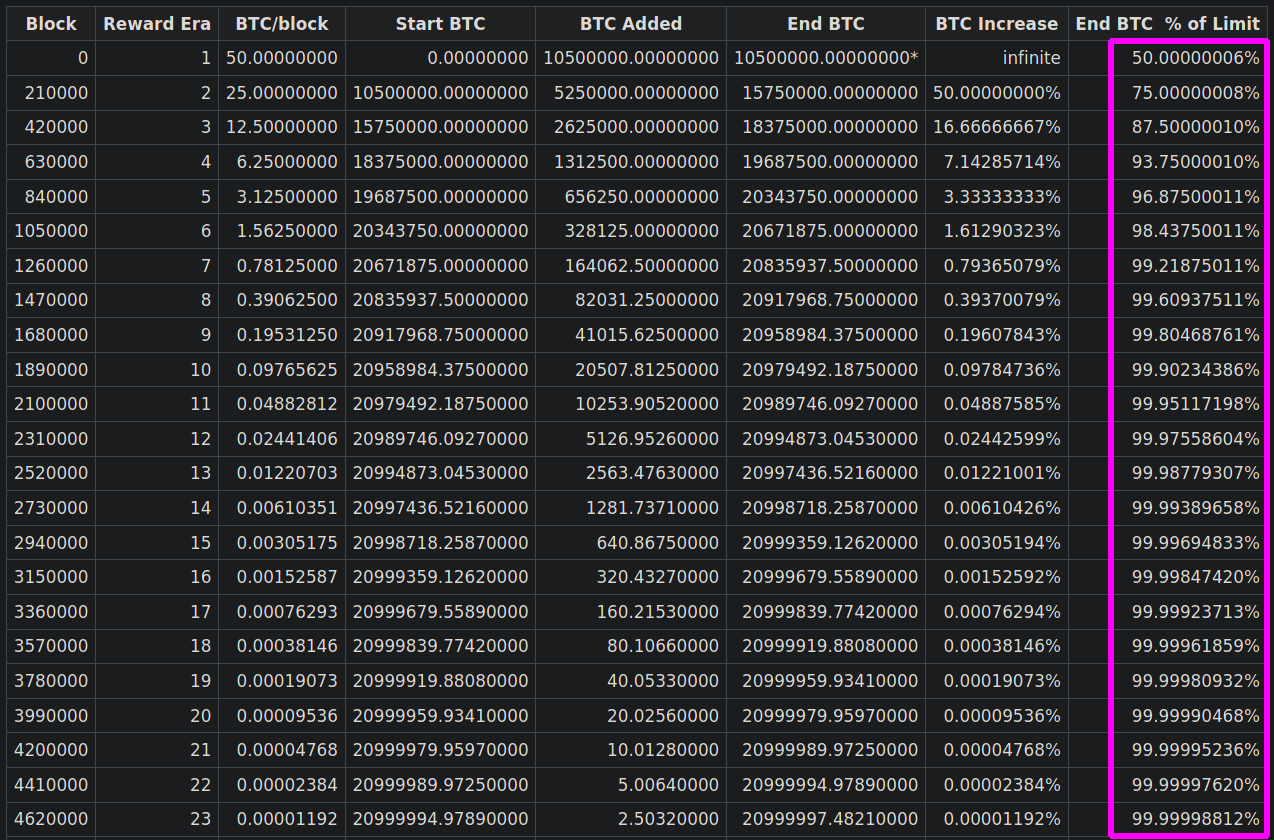Click BTC Increase value 0.00009536%

tap(997, 716)
